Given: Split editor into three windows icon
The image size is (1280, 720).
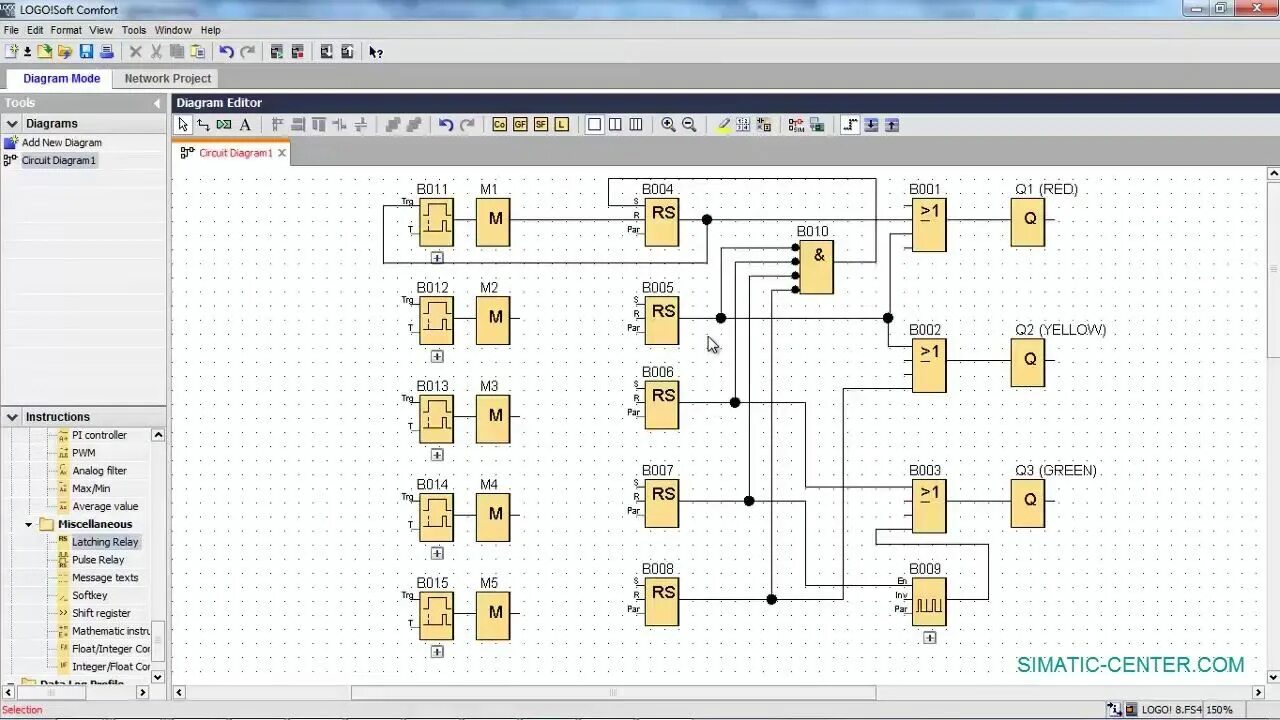Looking at the screenshot, I should pyautogui.click(x=636, y=125).
